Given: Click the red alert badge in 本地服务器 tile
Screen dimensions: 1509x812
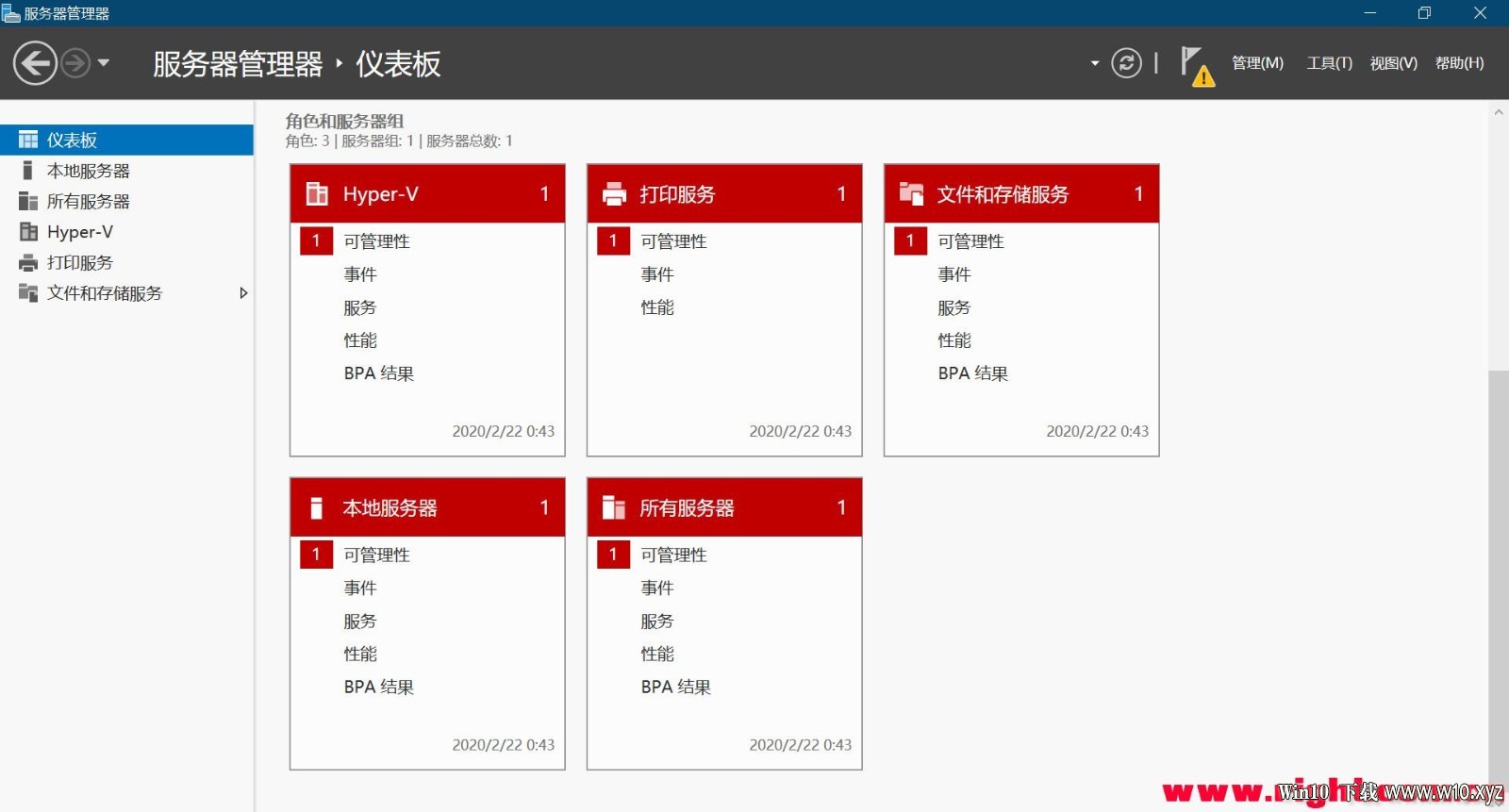Looking at the screenshot, I should tap(316, 555).
